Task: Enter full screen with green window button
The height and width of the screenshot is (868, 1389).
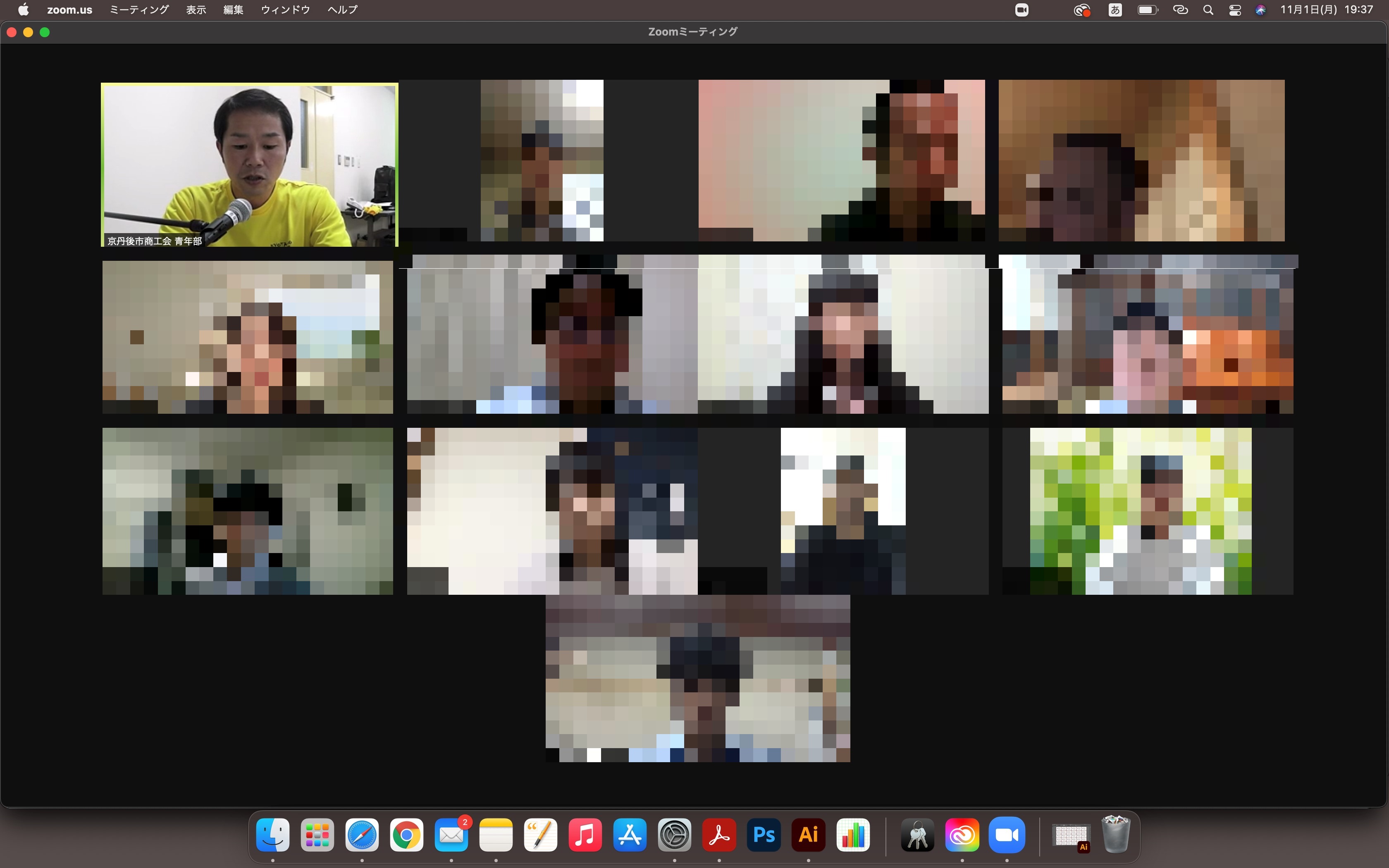Action: 45,33
